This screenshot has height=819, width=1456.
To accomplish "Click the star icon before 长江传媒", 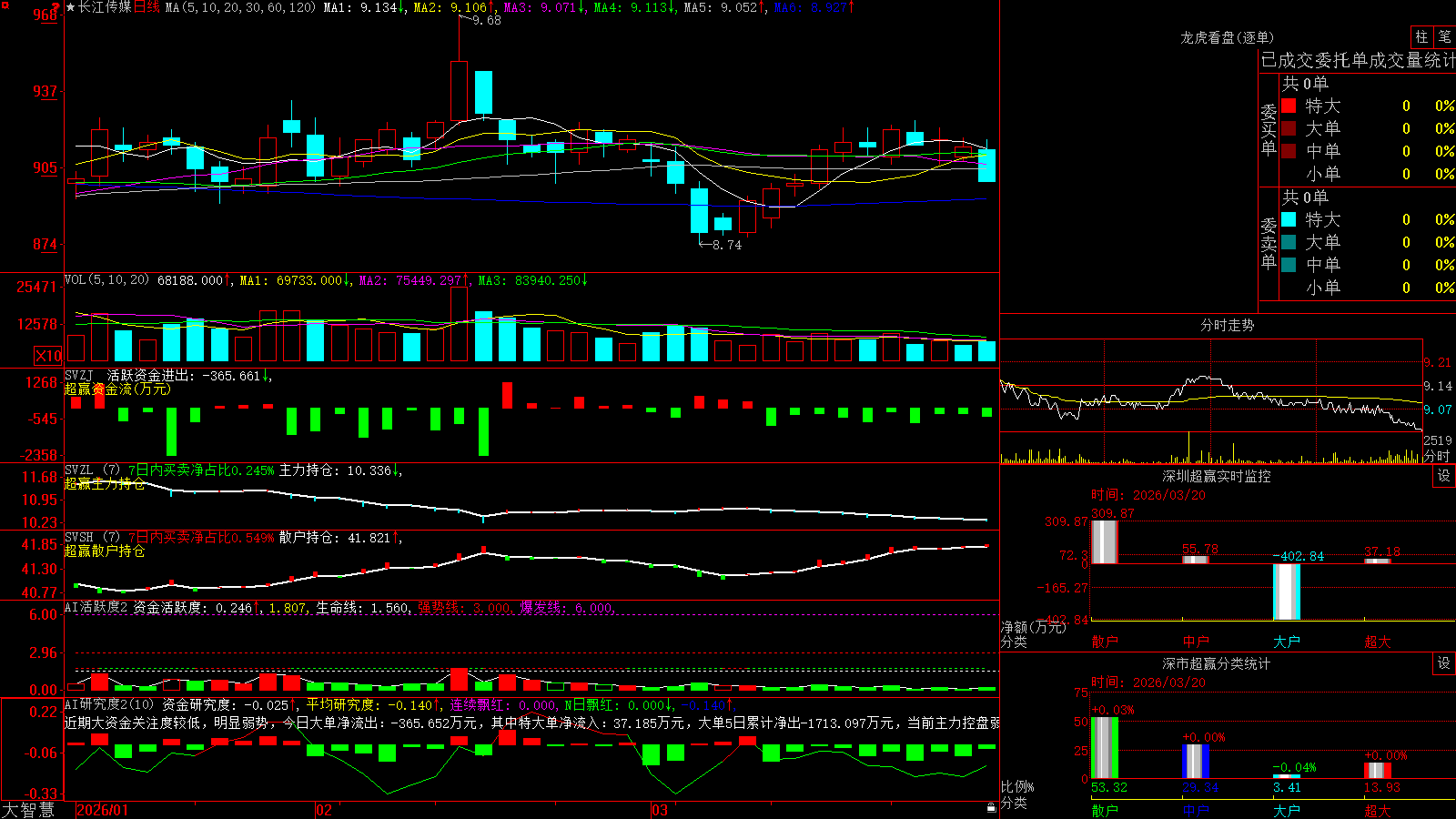I will click(x=71, y=7).
